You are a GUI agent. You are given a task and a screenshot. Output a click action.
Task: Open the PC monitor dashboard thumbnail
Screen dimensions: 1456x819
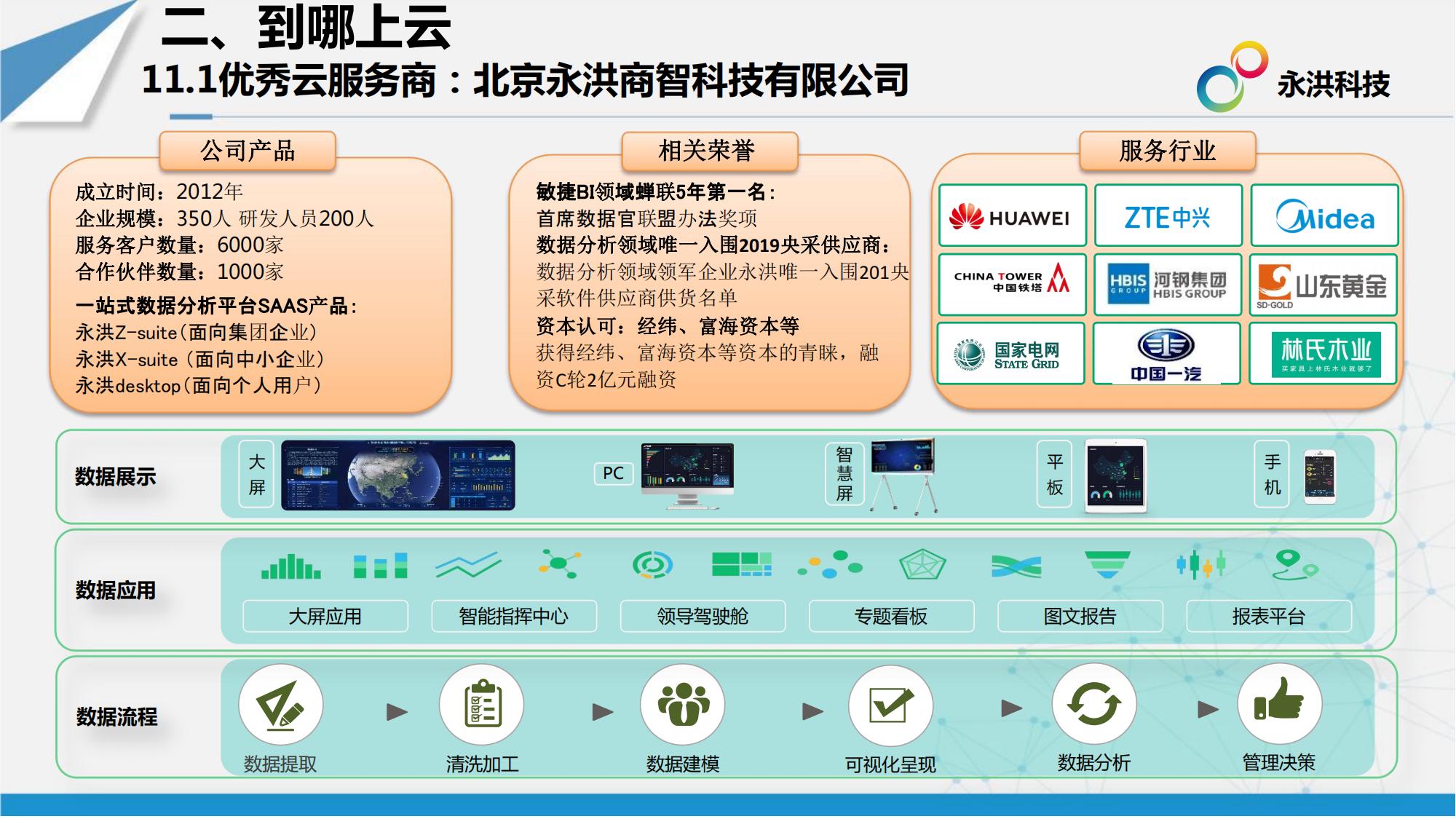(688, 476)
